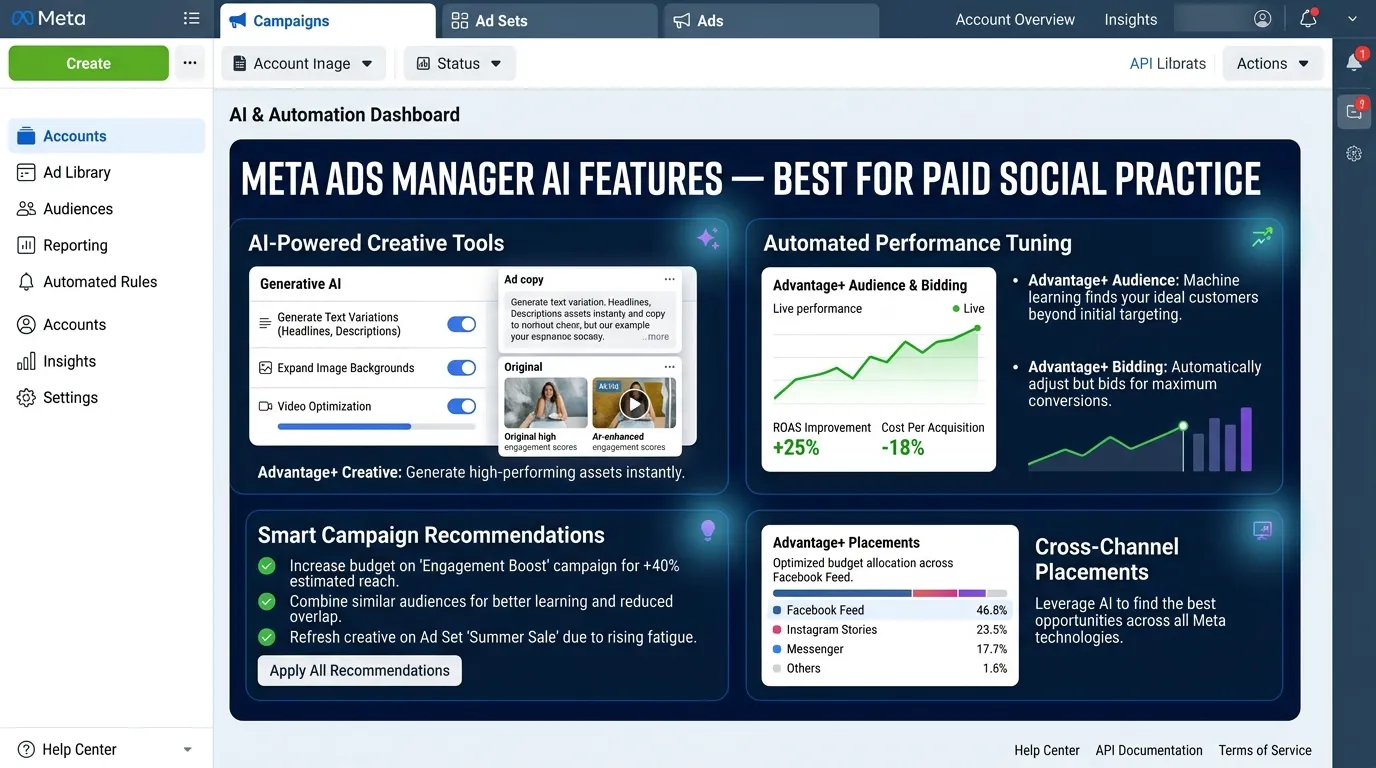Click the right rail bell icon
The image size is (1376, 768).
coord(1354,62)
